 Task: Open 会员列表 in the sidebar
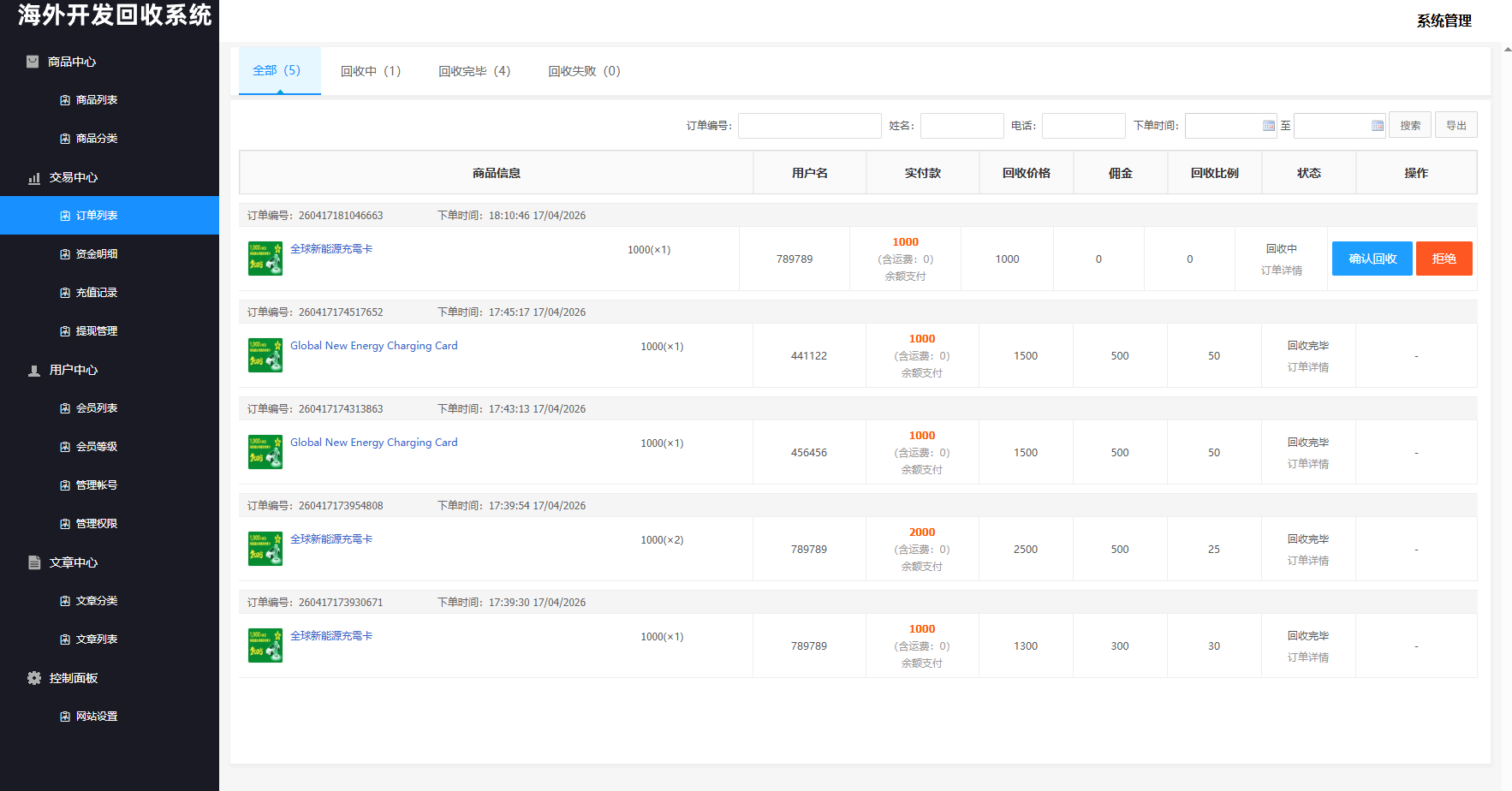coord(97,408)
